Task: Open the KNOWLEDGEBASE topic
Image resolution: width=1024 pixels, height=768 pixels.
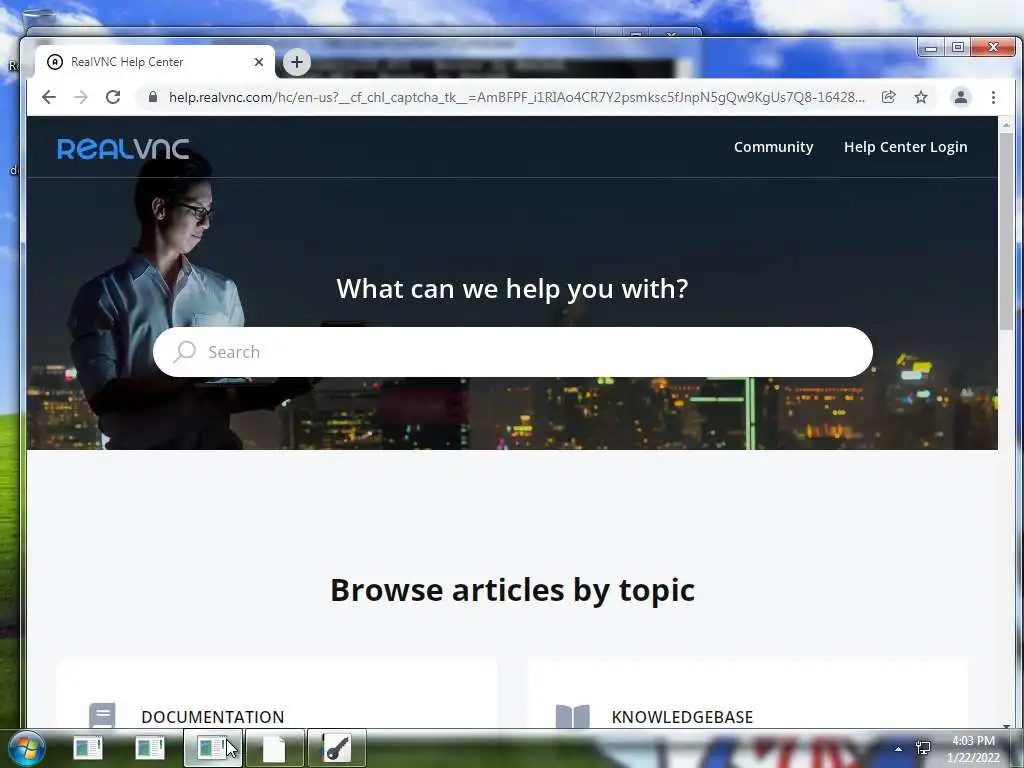Action: coord(682,717)
